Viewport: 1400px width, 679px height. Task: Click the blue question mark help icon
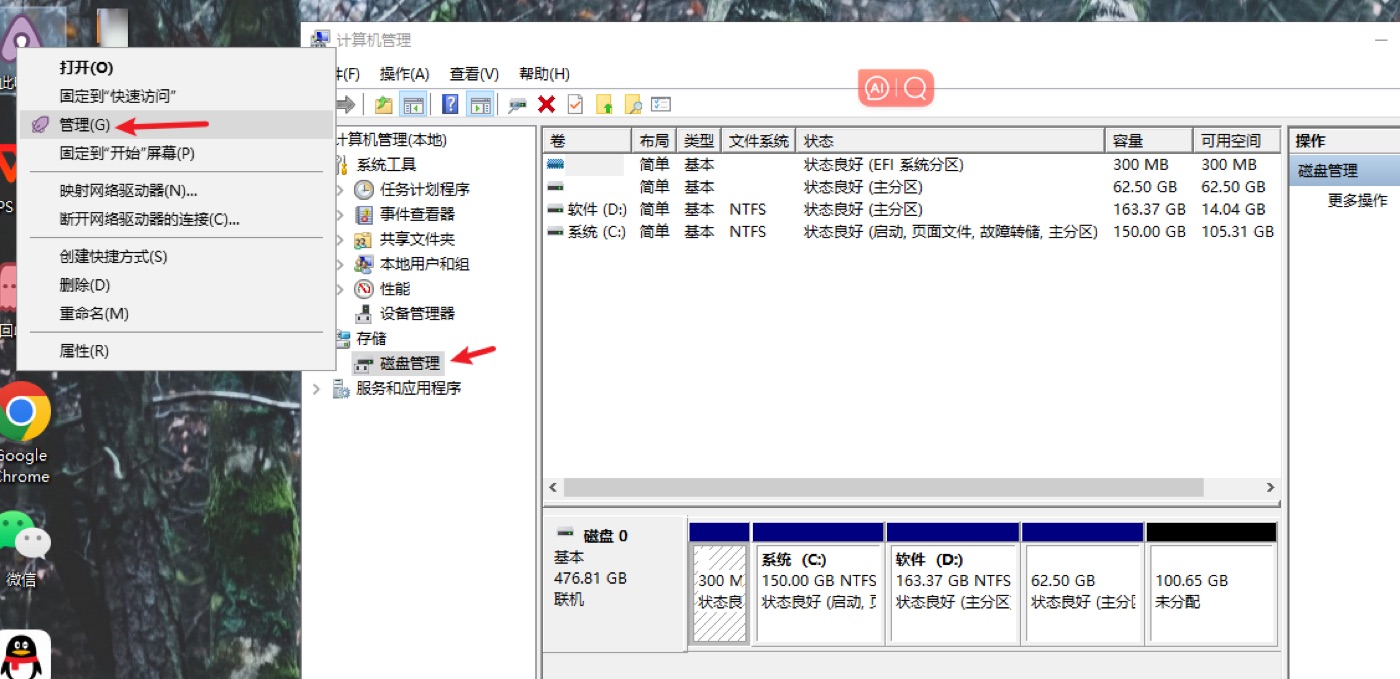click(450, 104)
